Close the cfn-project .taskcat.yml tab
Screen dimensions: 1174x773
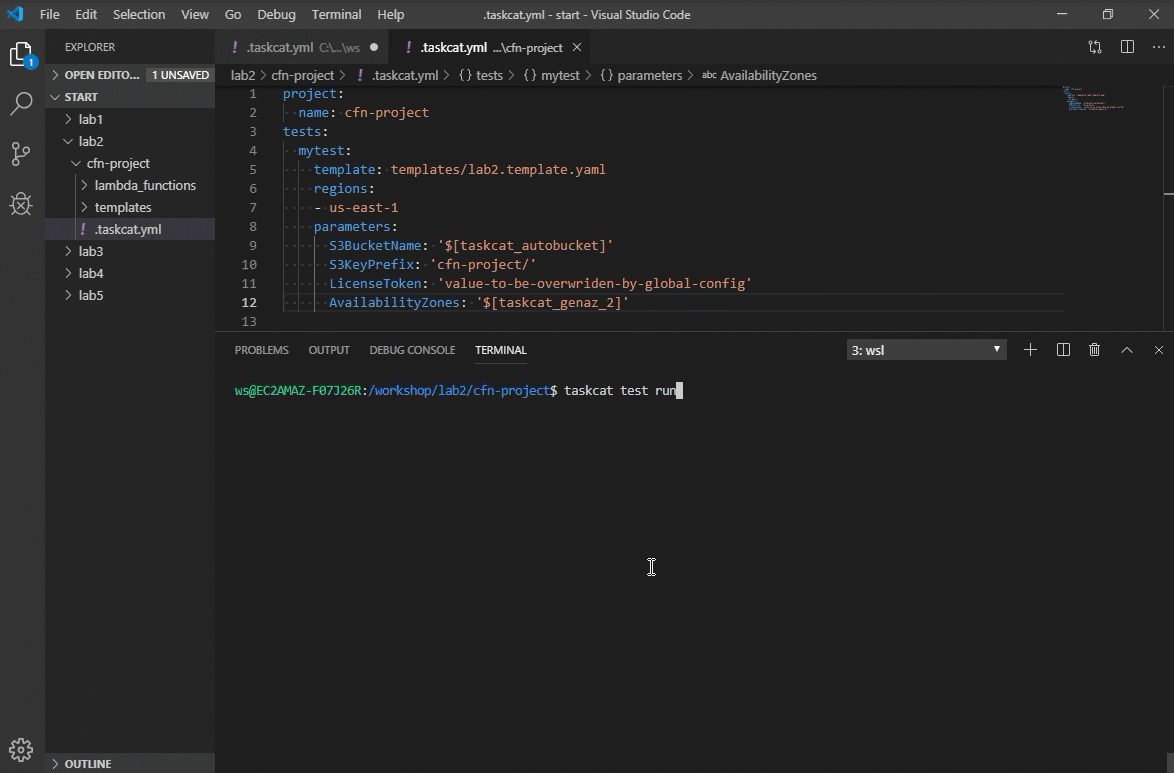click(x=577, y=47)
